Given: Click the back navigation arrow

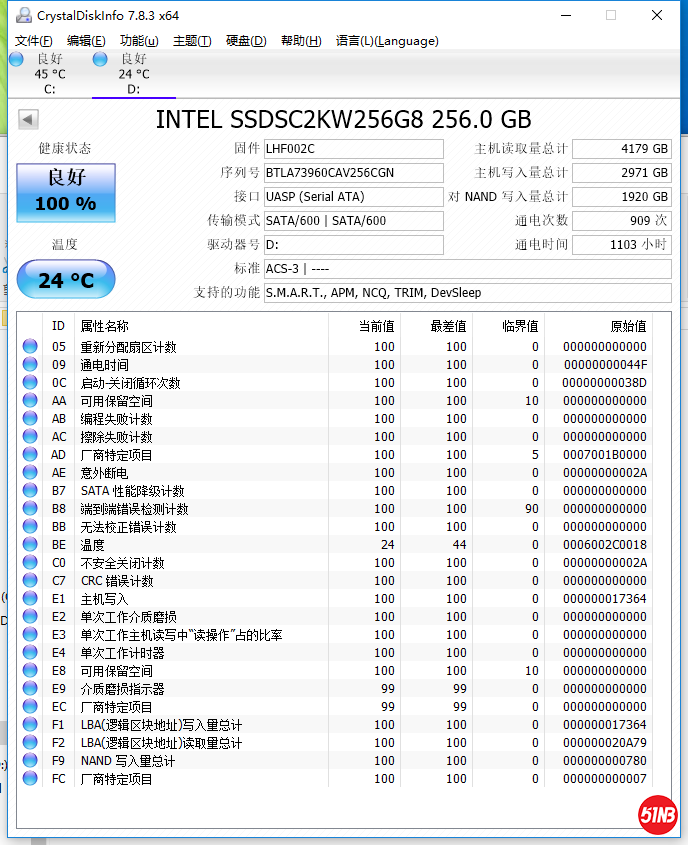Looking at the screenshot, I should (x=28, y=118).
